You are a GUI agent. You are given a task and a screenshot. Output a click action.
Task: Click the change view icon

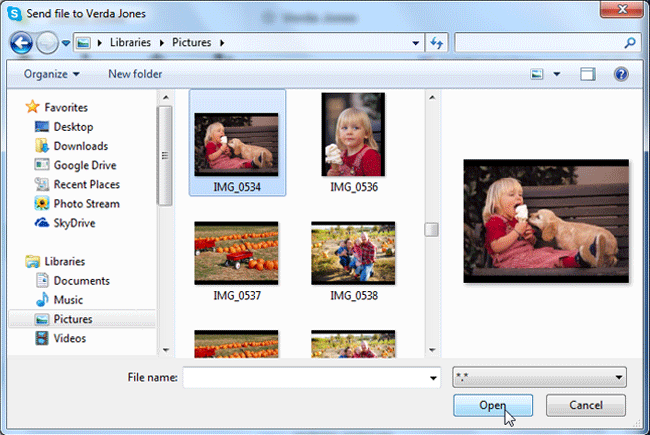coord(537,74)
